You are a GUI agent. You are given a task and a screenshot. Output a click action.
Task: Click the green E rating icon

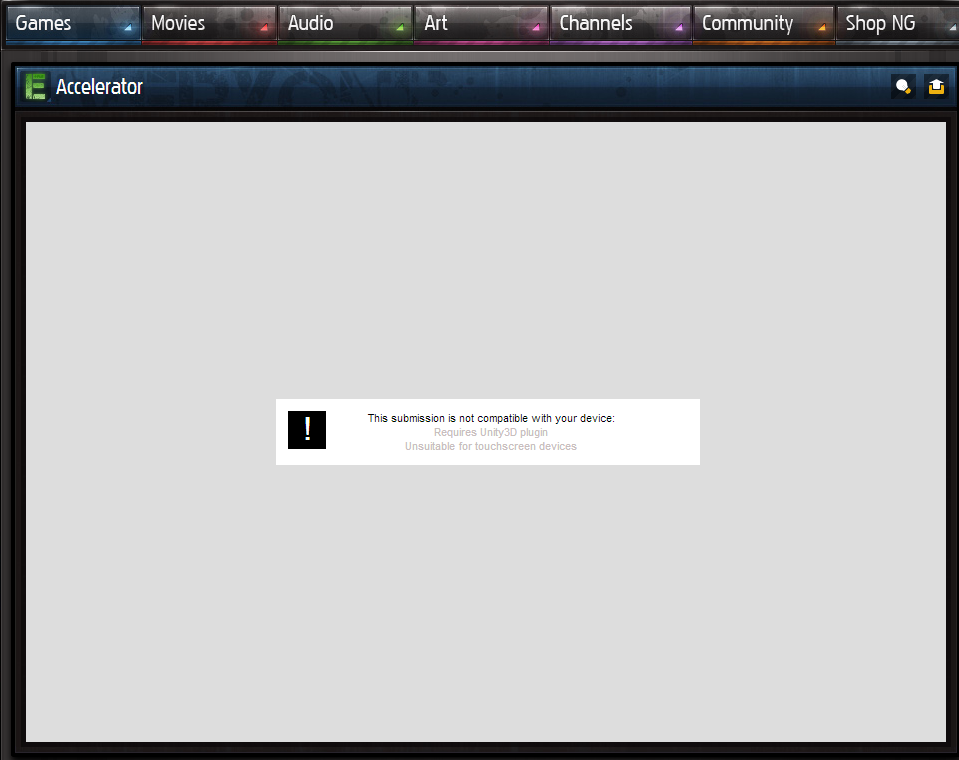click(x=37, y=87)
